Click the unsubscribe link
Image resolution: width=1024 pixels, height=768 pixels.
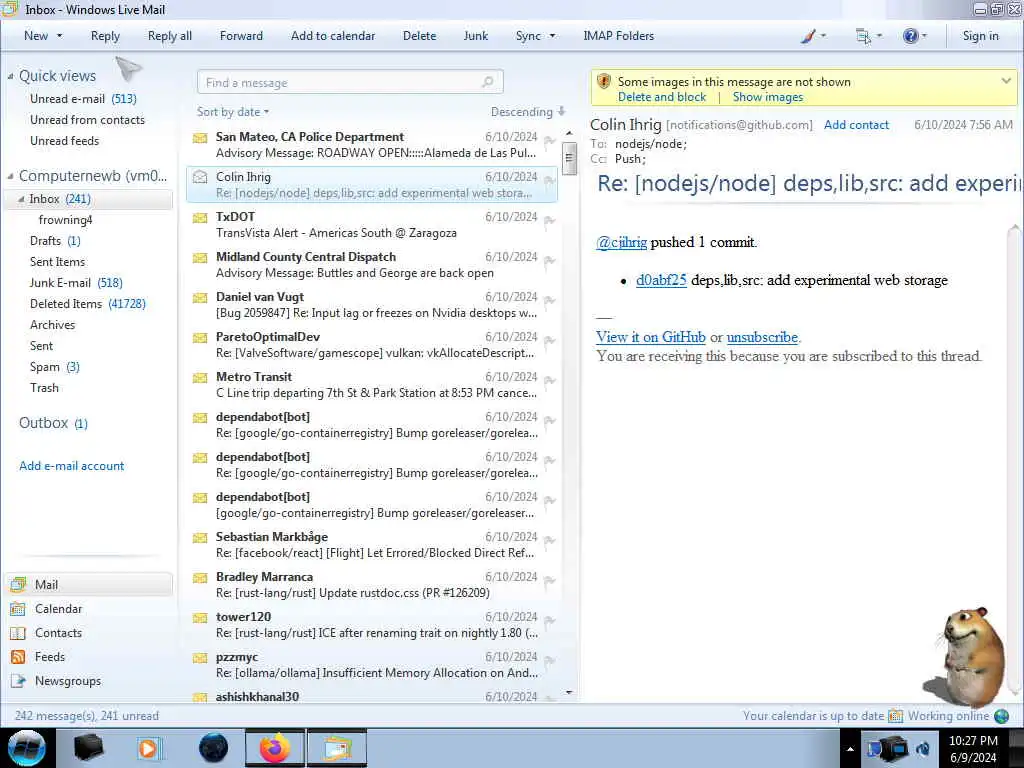pyautogui.click(x=762, y=337)
